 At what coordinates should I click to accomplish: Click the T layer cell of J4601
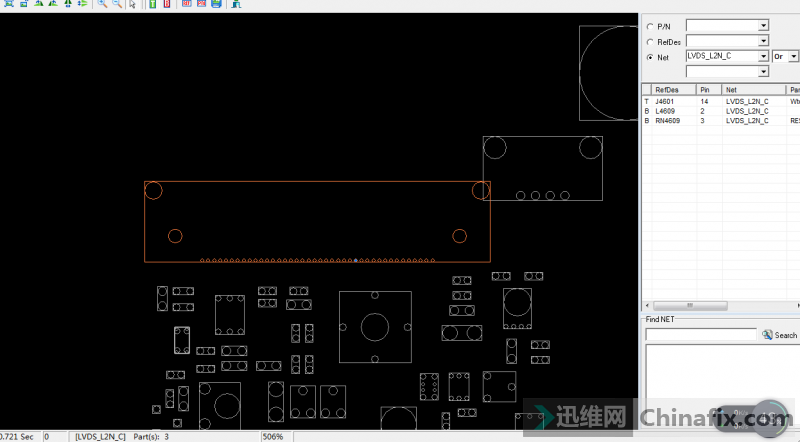[x=646, y=102]
